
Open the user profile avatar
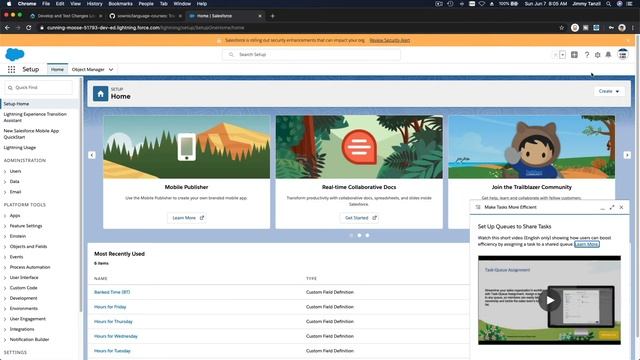point(622,54)
